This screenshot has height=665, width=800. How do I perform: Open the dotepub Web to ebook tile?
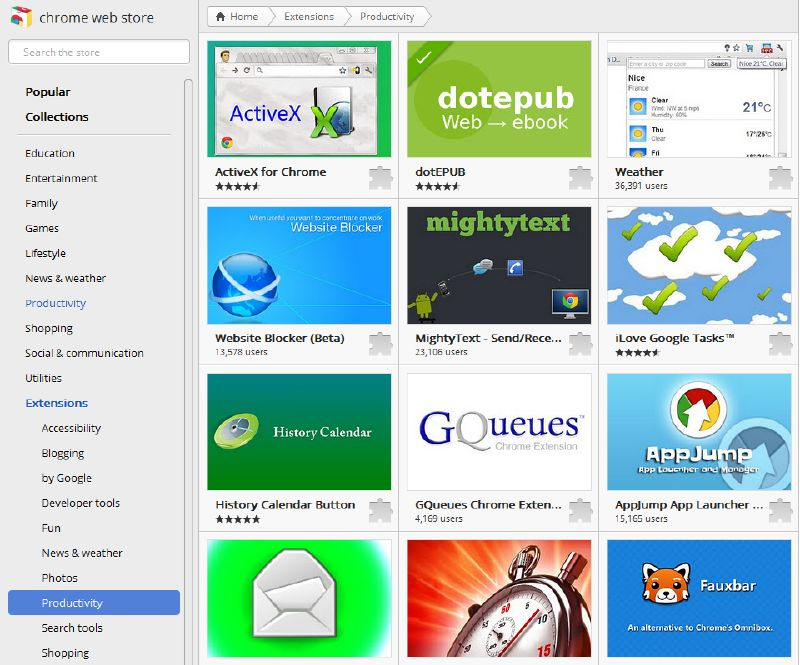point(499,99)
